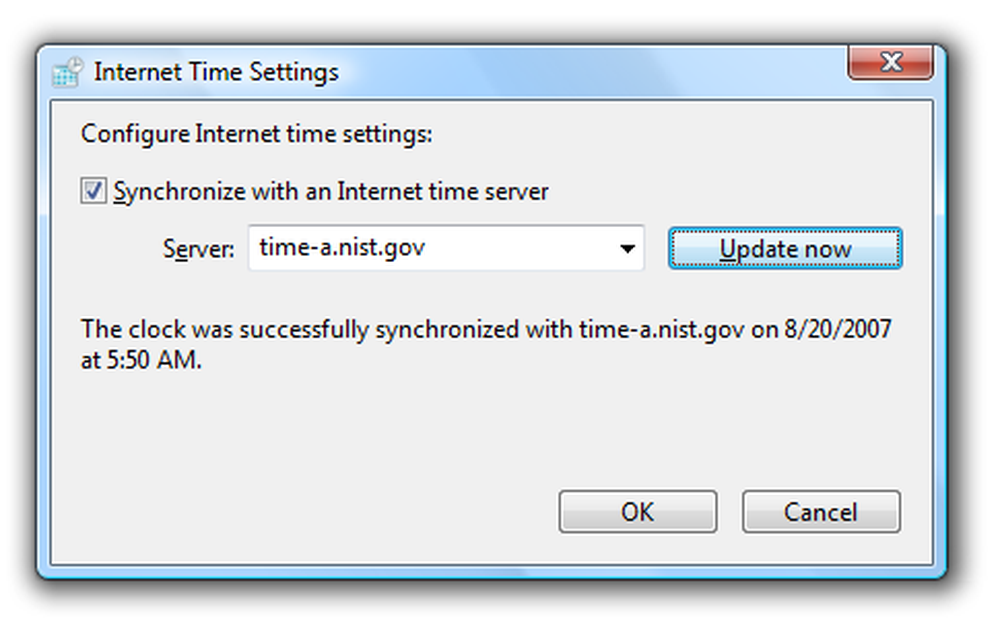The image size is (1000, 632).
Task: Click the "Configure Internet time settings:" heading
Action: point(256,134)
